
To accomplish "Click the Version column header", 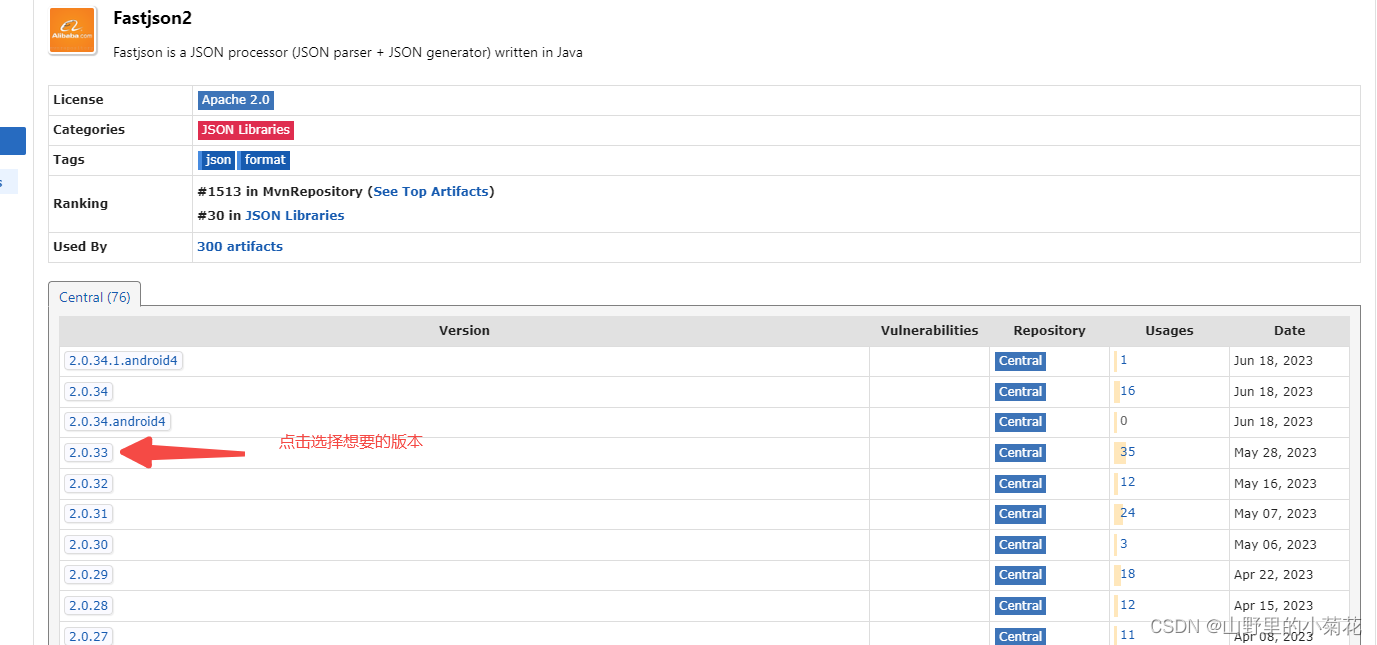I will (x=465, y=331).
